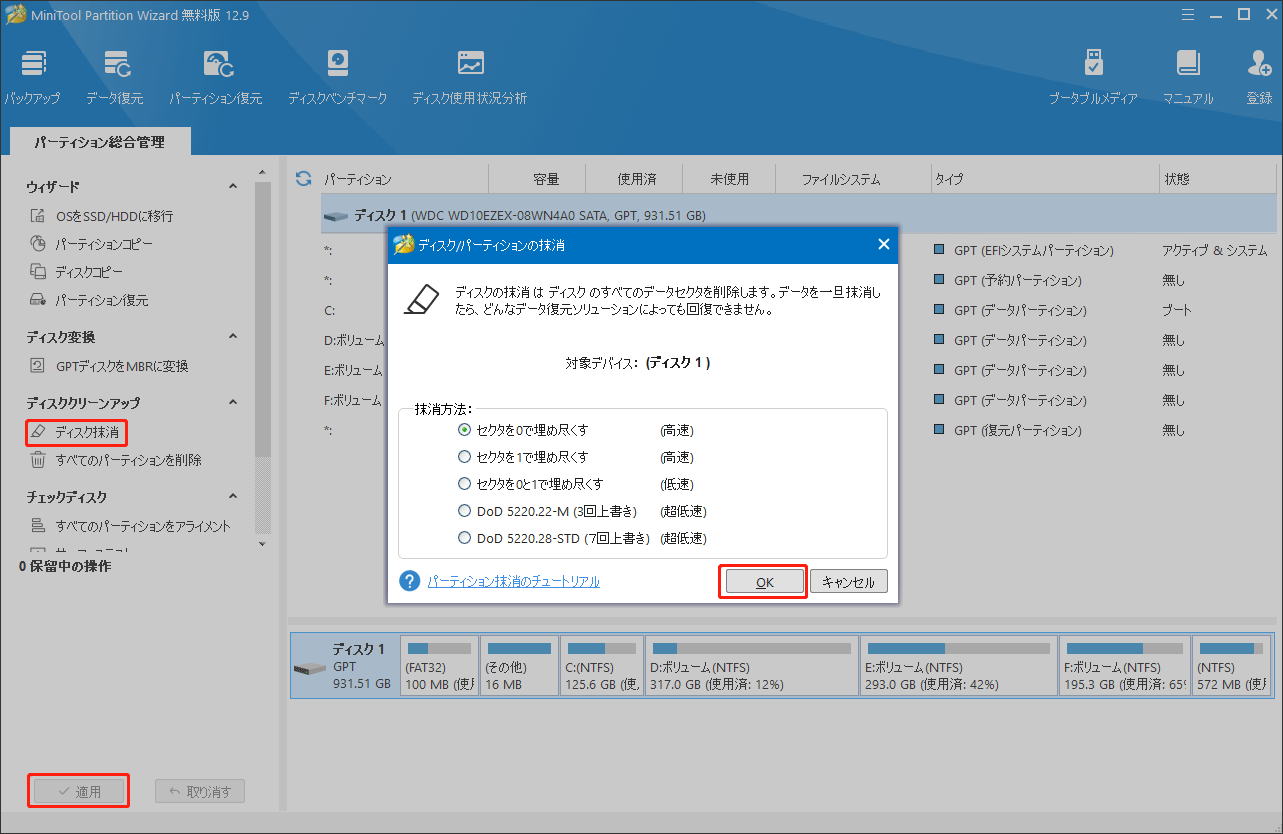Open パーティション抹消のチュートリアル link
This screenshot has width=1283, height=834.
(x=513, y=581)
